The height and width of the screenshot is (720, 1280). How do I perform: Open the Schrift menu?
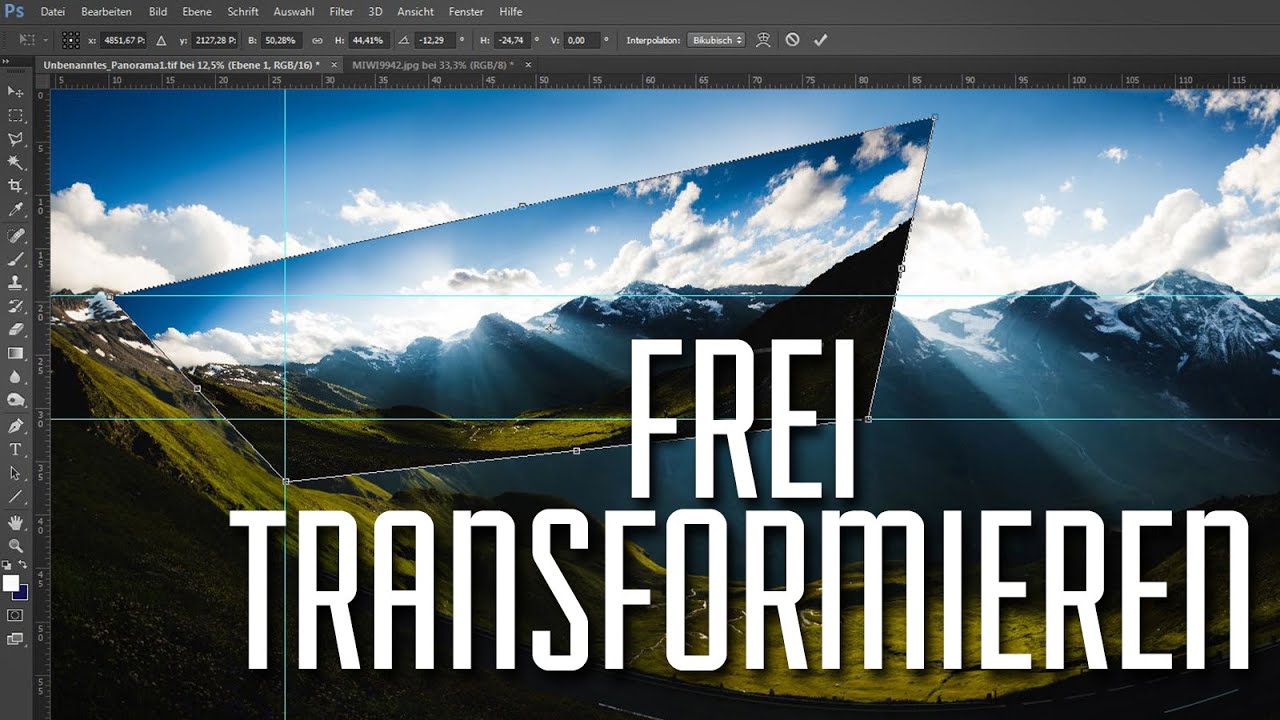tap(243, 11)
